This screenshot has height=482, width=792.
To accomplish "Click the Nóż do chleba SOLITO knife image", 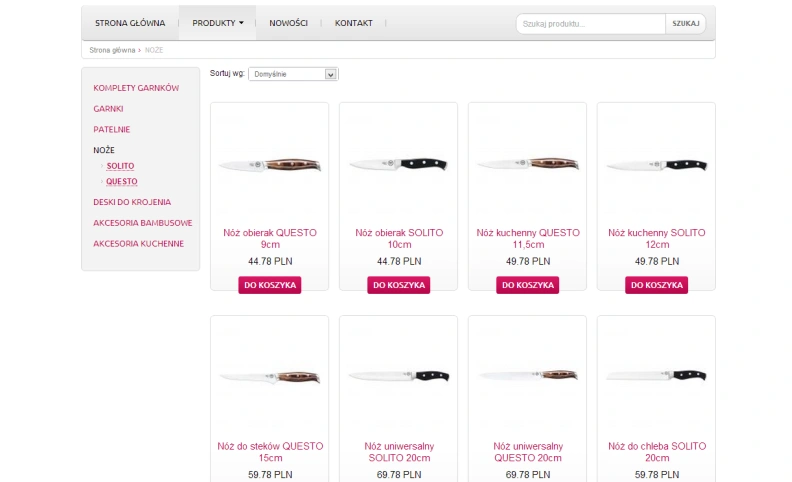I will [656, 375].
